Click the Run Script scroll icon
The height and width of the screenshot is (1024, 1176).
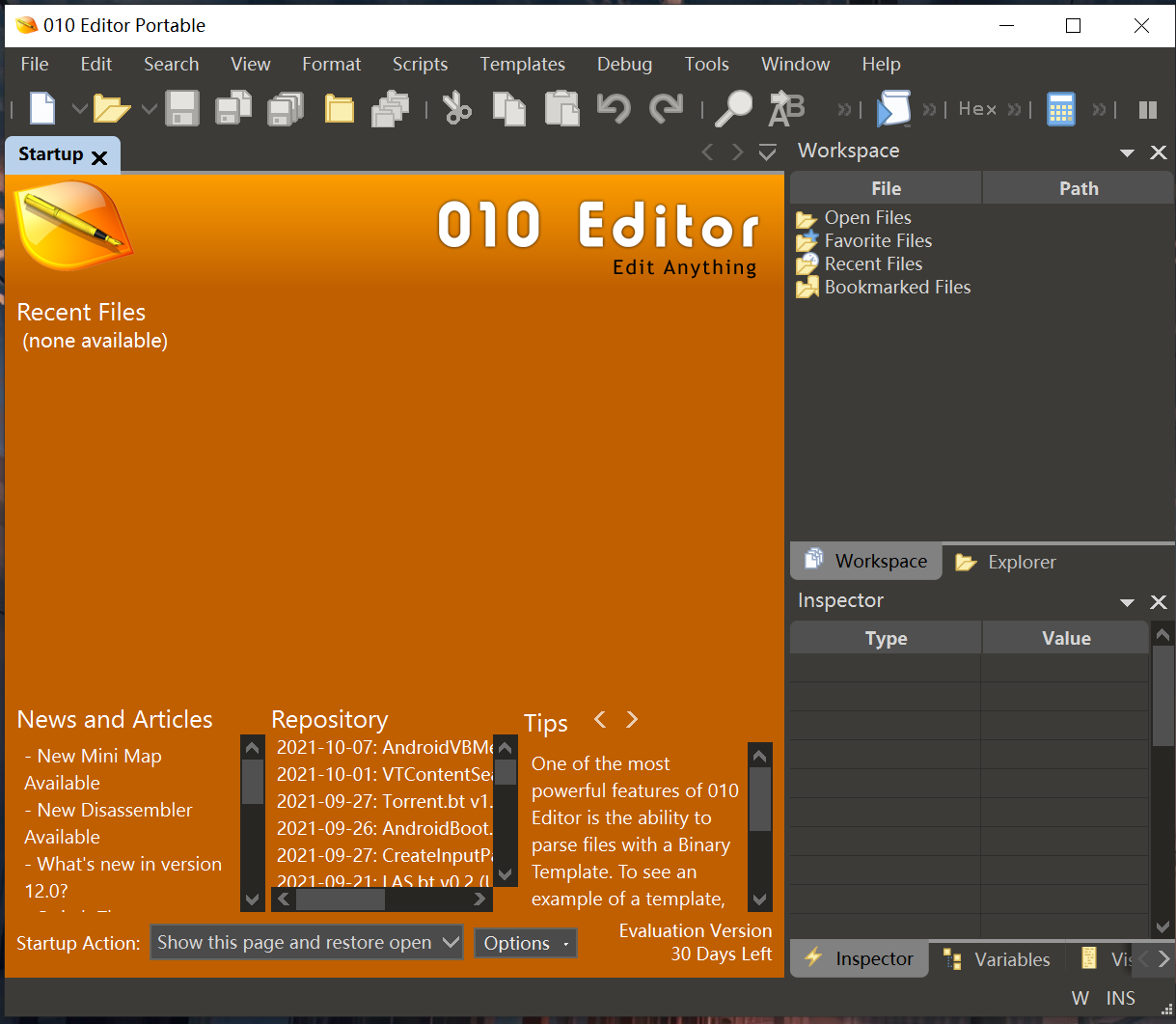tap(893, 108)
